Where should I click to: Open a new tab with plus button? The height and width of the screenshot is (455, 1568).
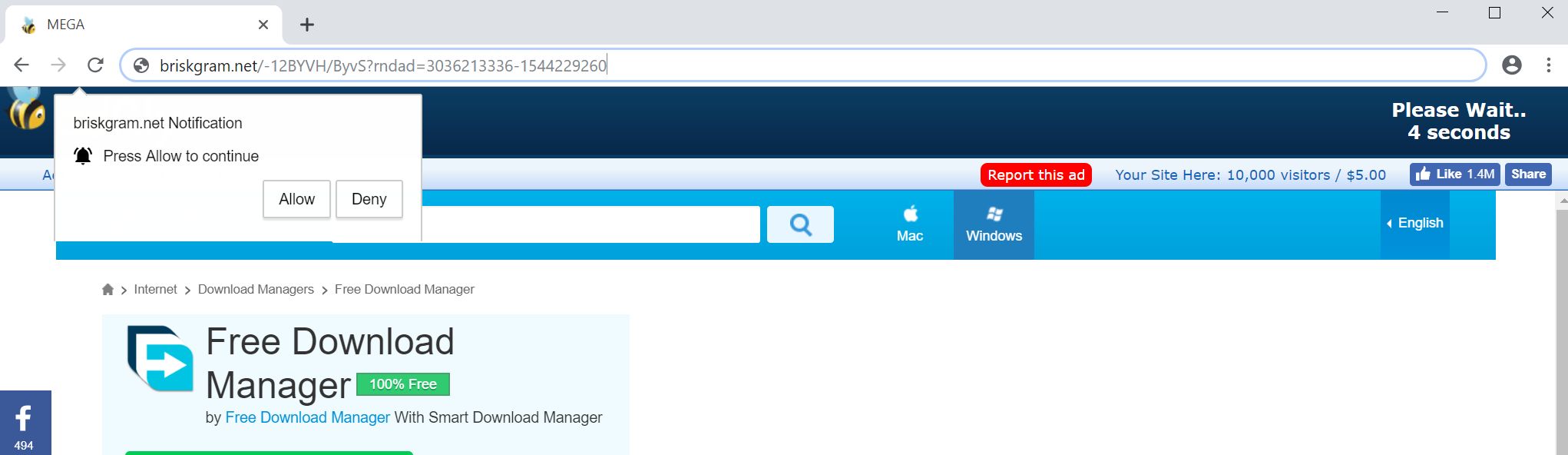307,25
